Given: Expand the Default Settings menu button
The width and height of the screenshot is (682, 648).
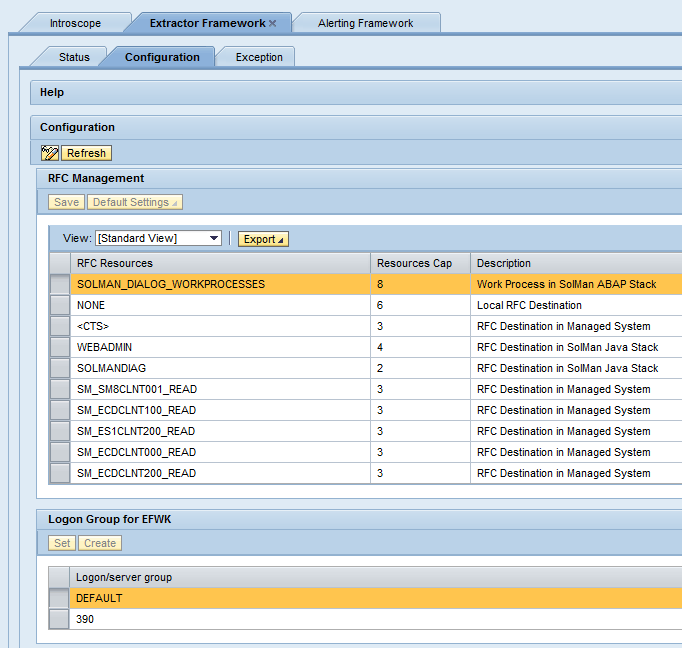Looking at the screenshot, I should (135, 202).
